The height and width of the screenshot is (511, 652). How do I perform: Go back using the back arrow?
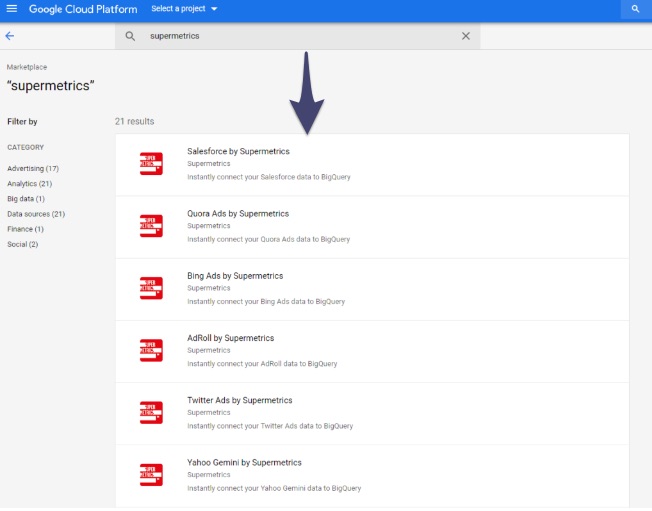click(x=10, y=36)
